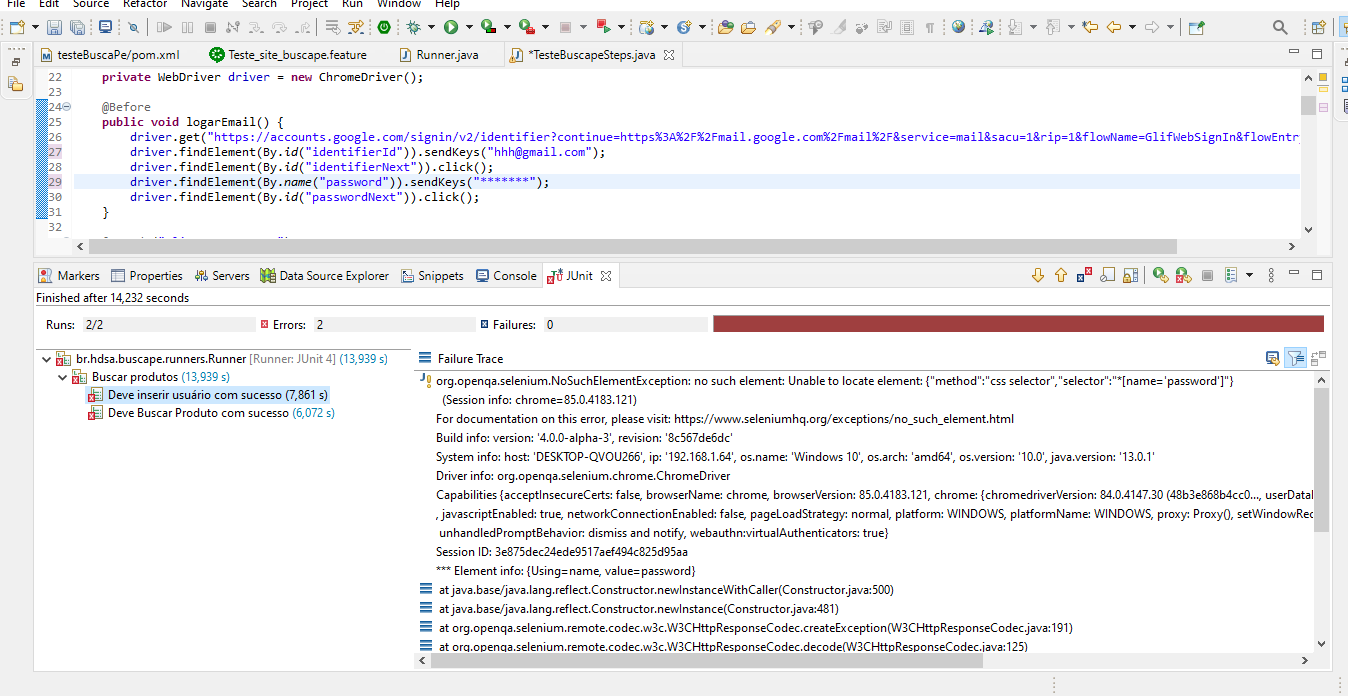The image size is (1348, 696).
Task: Toggle Filter Stack Trace button
Action: pyautogui.click(x=1295, y=358)
